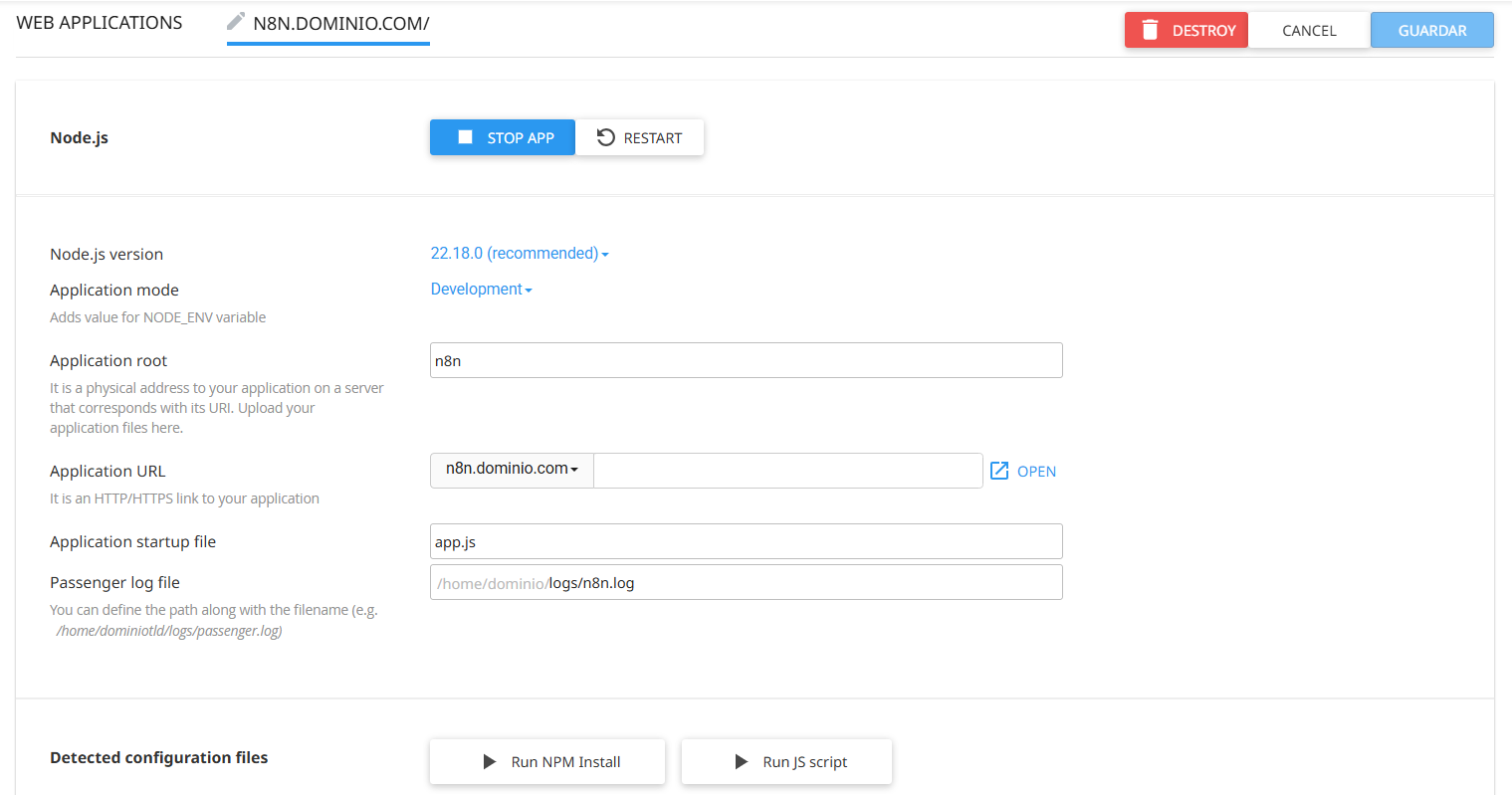Viewport: 1512px width, 795px height.
Task: Edit the Application root field containing n8n
Action: coord(746,360)
